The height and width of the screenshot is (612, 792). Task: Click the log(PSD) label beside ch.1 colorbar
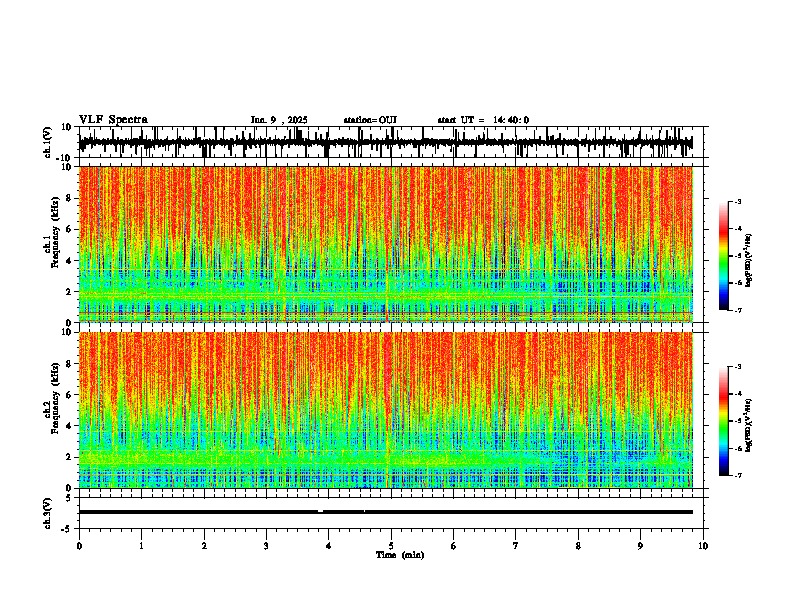tap(748, 261)
